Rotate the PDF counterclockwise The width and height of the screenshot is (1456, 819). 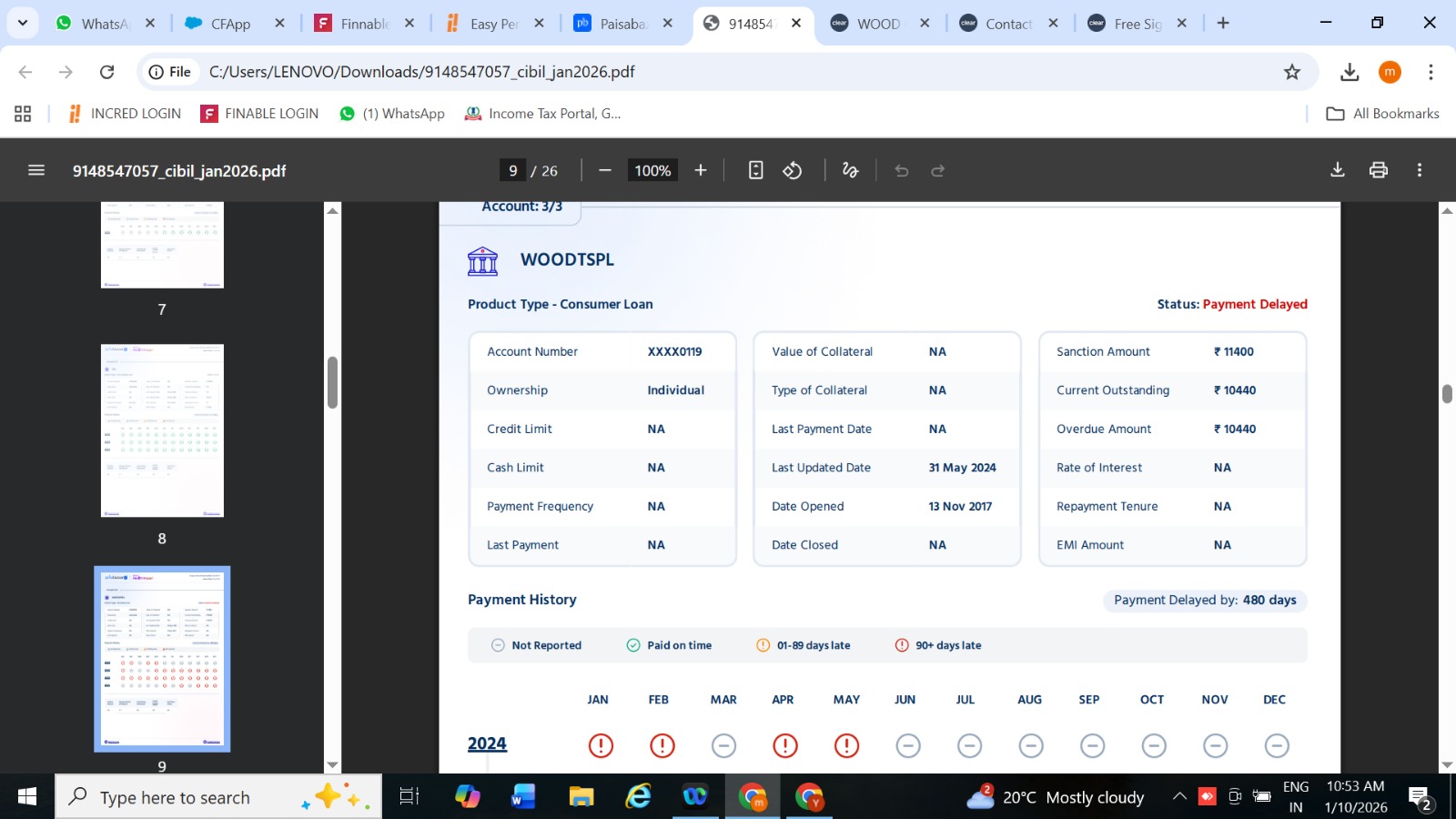793,170
